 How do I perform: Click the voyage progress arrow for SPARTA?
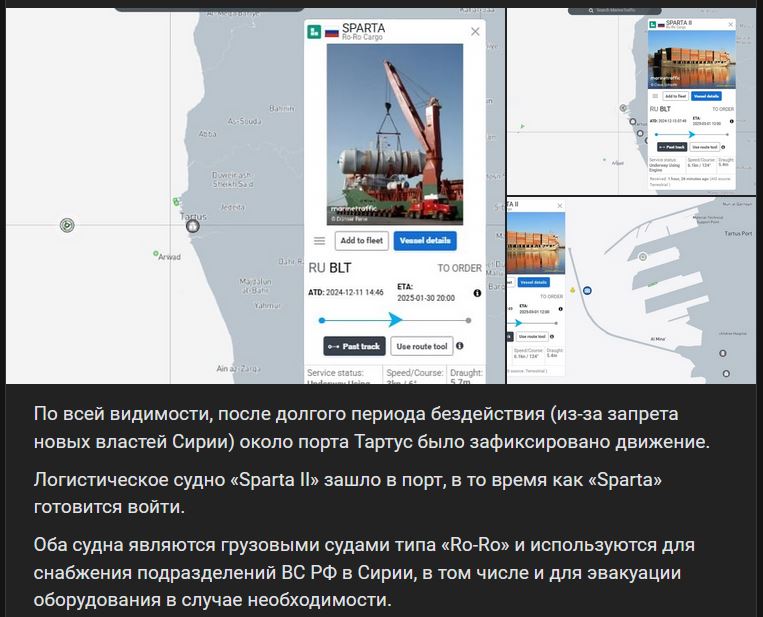pyautogui.click(x=395, y=320)
